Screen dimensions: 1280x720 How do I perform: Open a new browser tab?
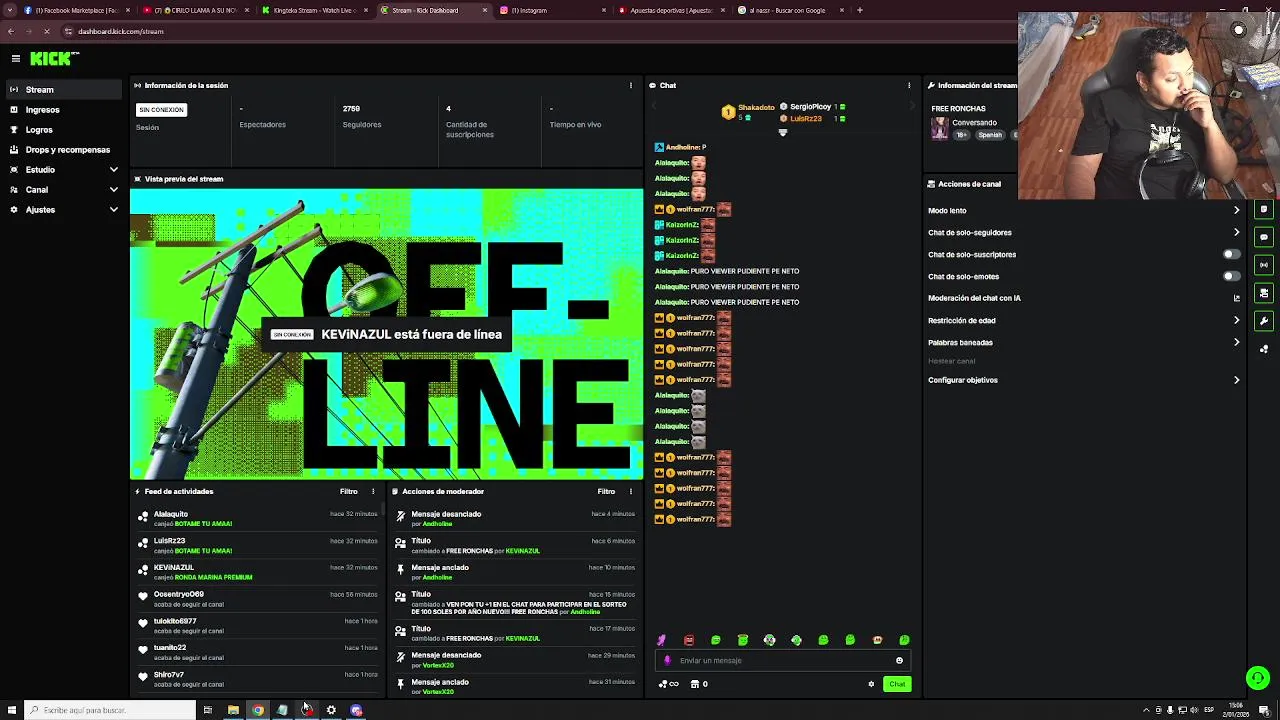click(859, 10)
